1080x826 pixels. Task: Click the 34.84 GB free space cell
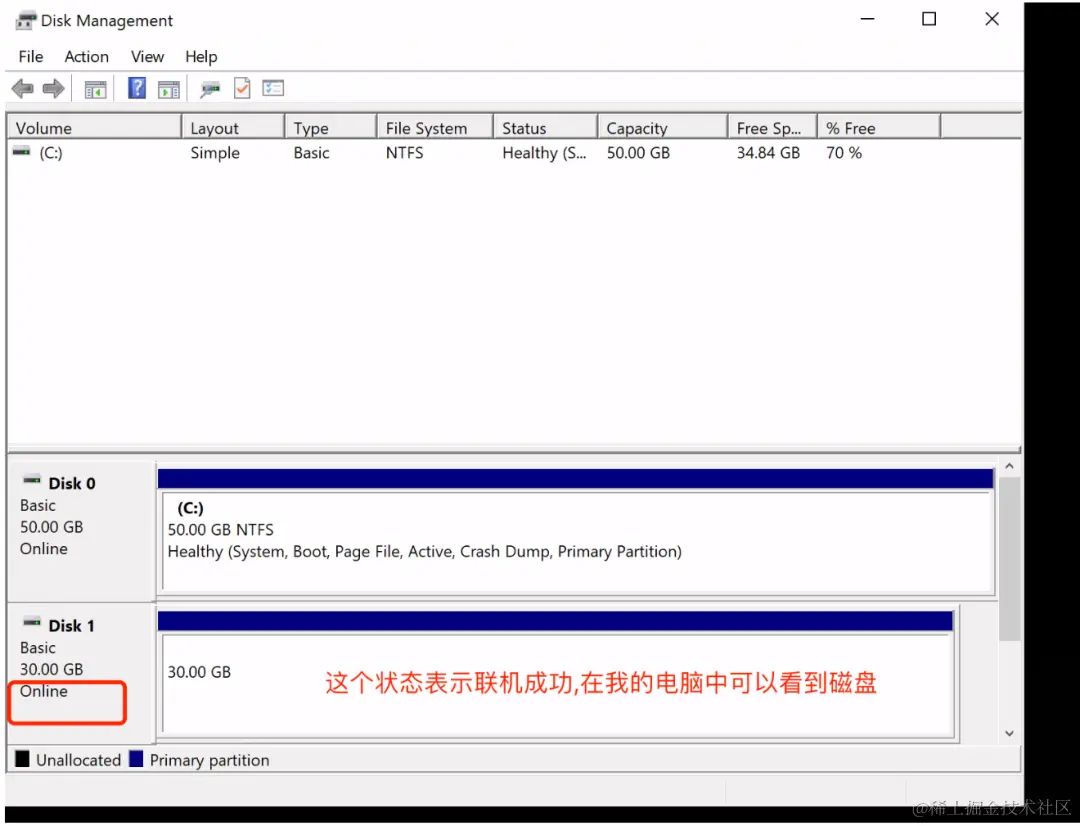point(768,153)
